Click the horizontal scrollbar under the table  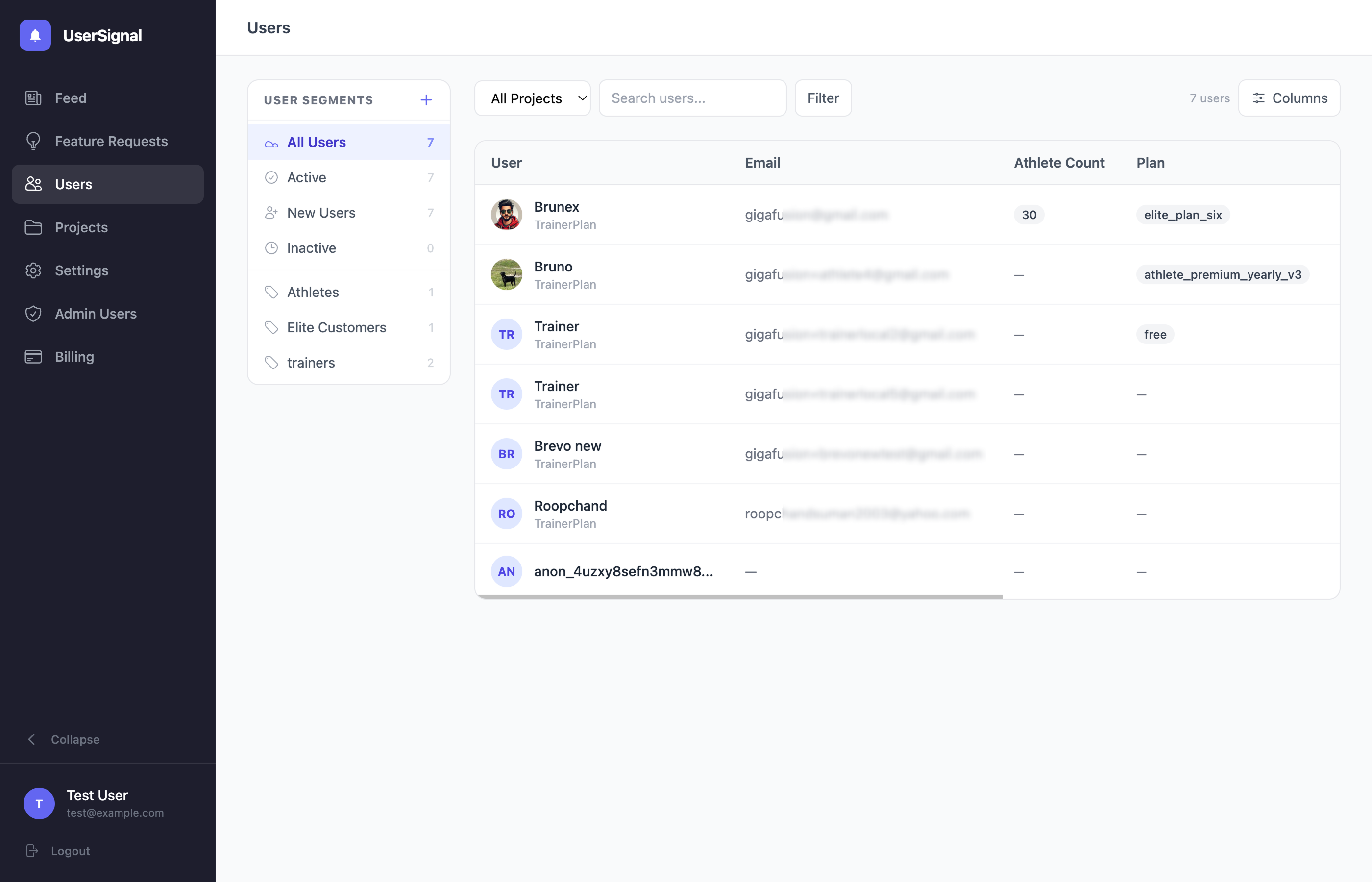coord(738,597)
